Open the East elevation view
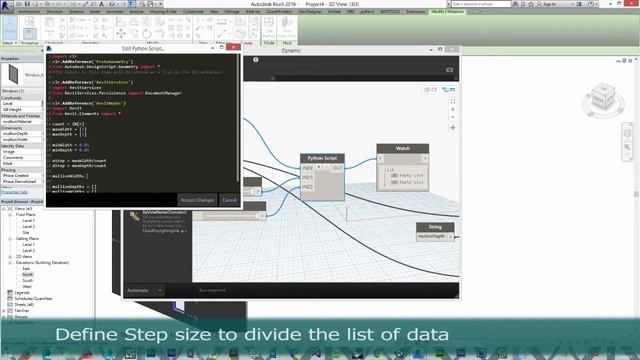 26,269
